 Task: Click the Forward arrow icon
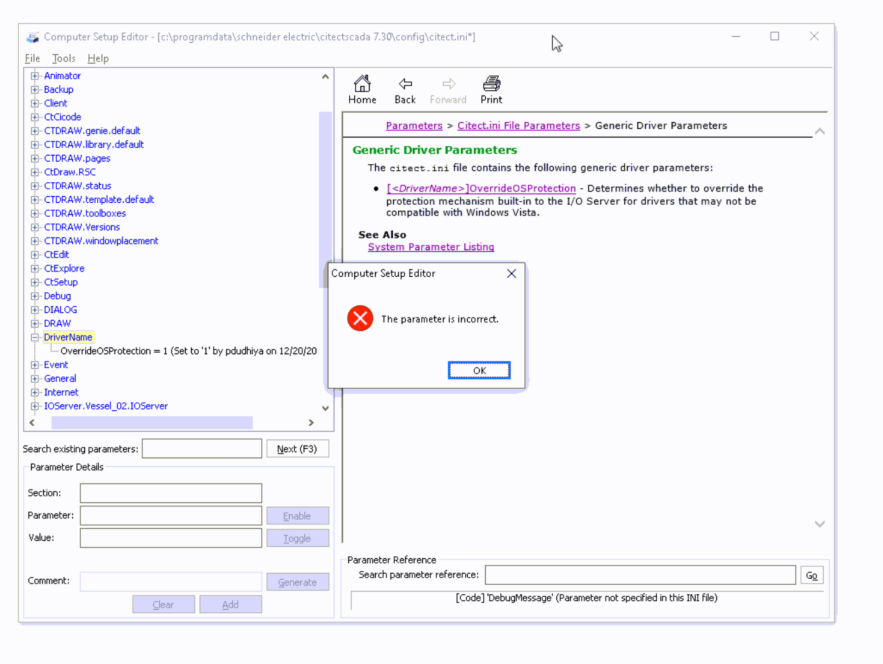[x=449, y=84]
